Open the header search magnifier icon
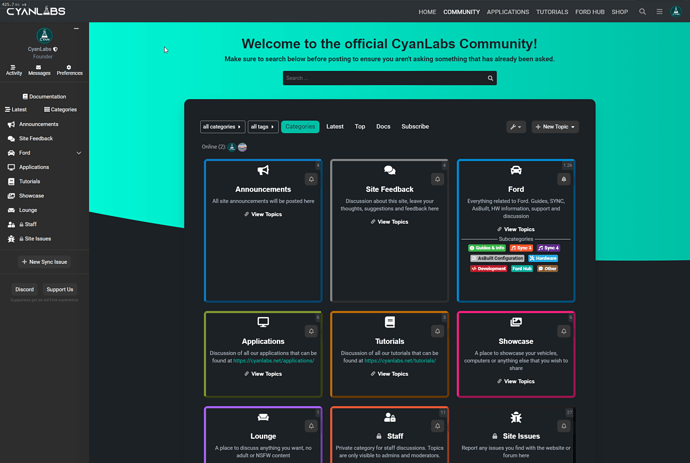 coord(642,12)
